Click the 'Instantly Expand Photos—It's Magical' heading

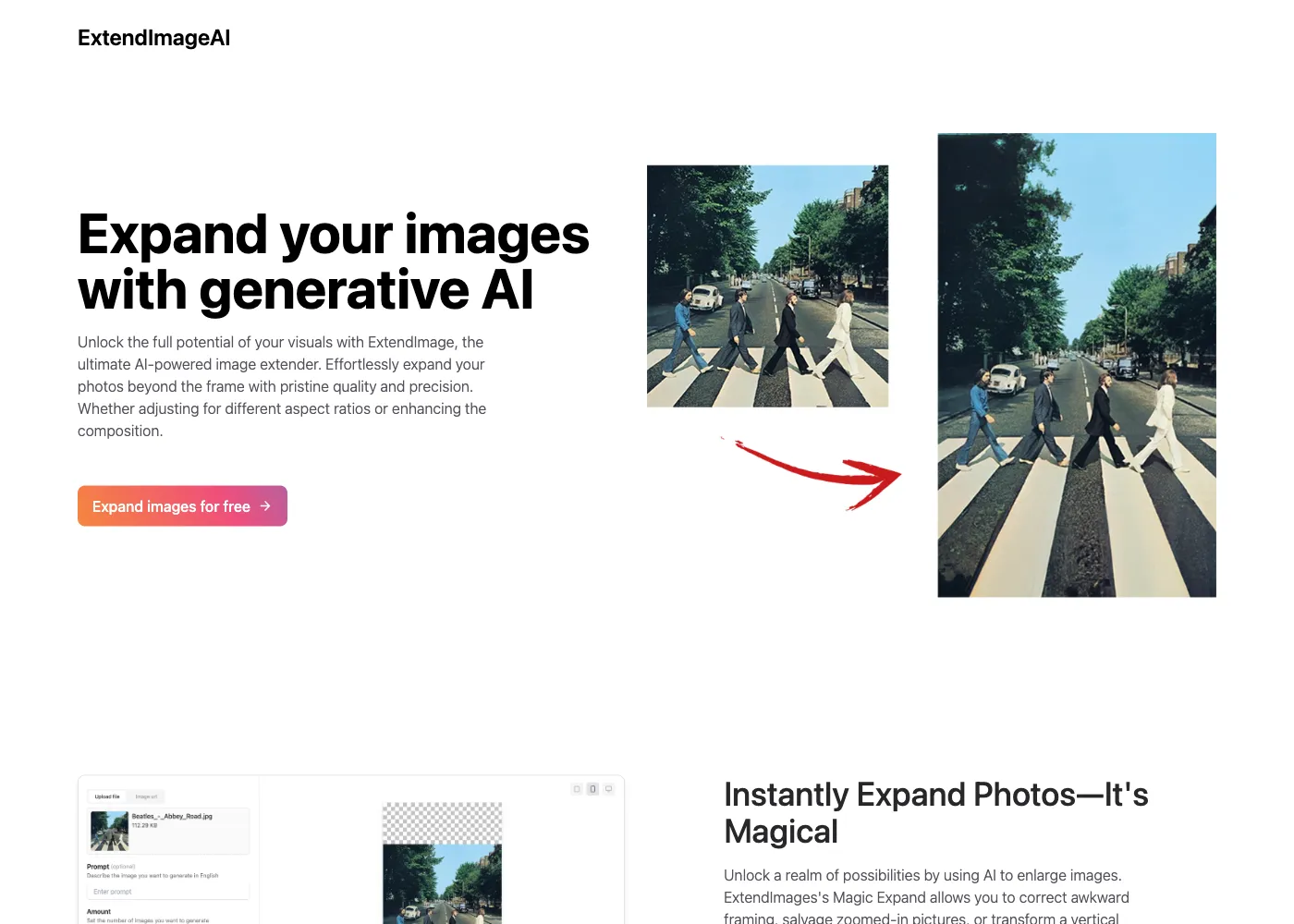[x=936, y=813]
